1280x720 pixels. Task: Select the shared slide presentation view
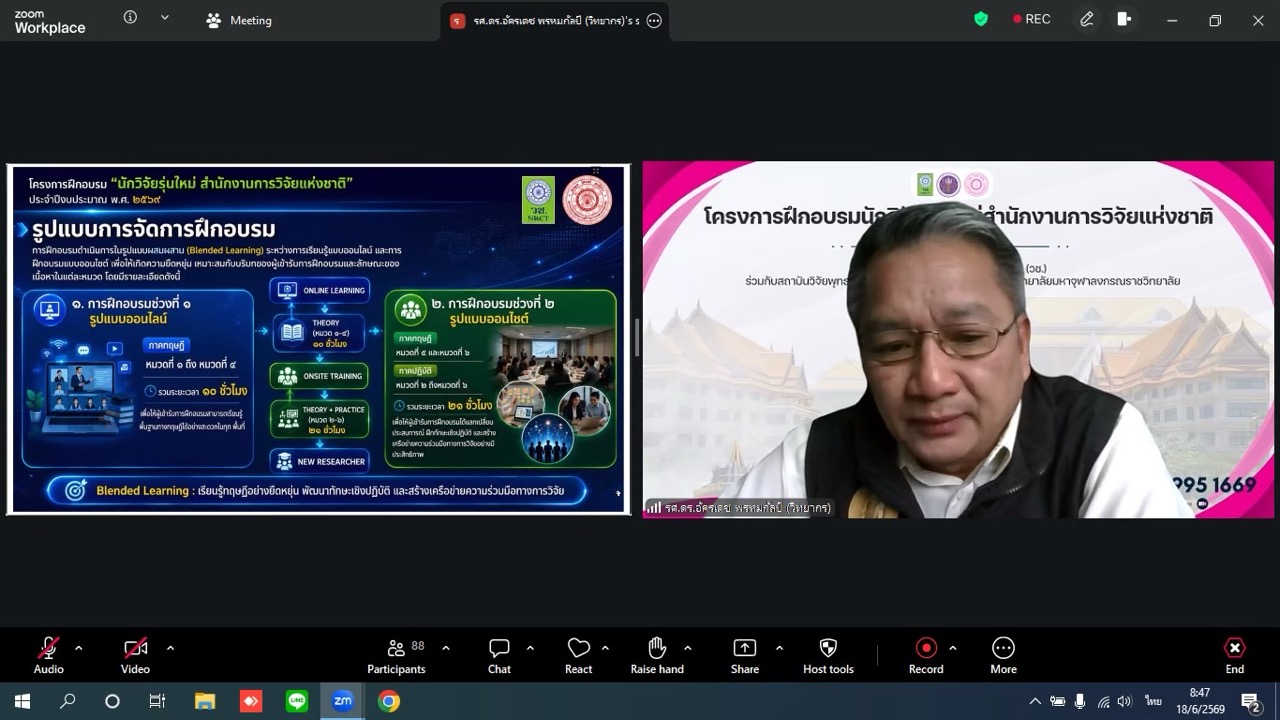(x=319, y=339)
